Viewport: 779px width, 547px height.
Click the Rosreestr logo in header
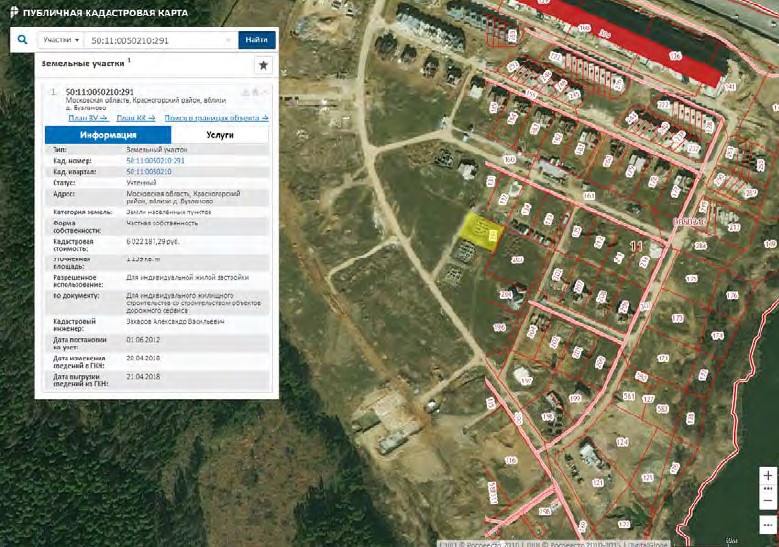point(13,13)
